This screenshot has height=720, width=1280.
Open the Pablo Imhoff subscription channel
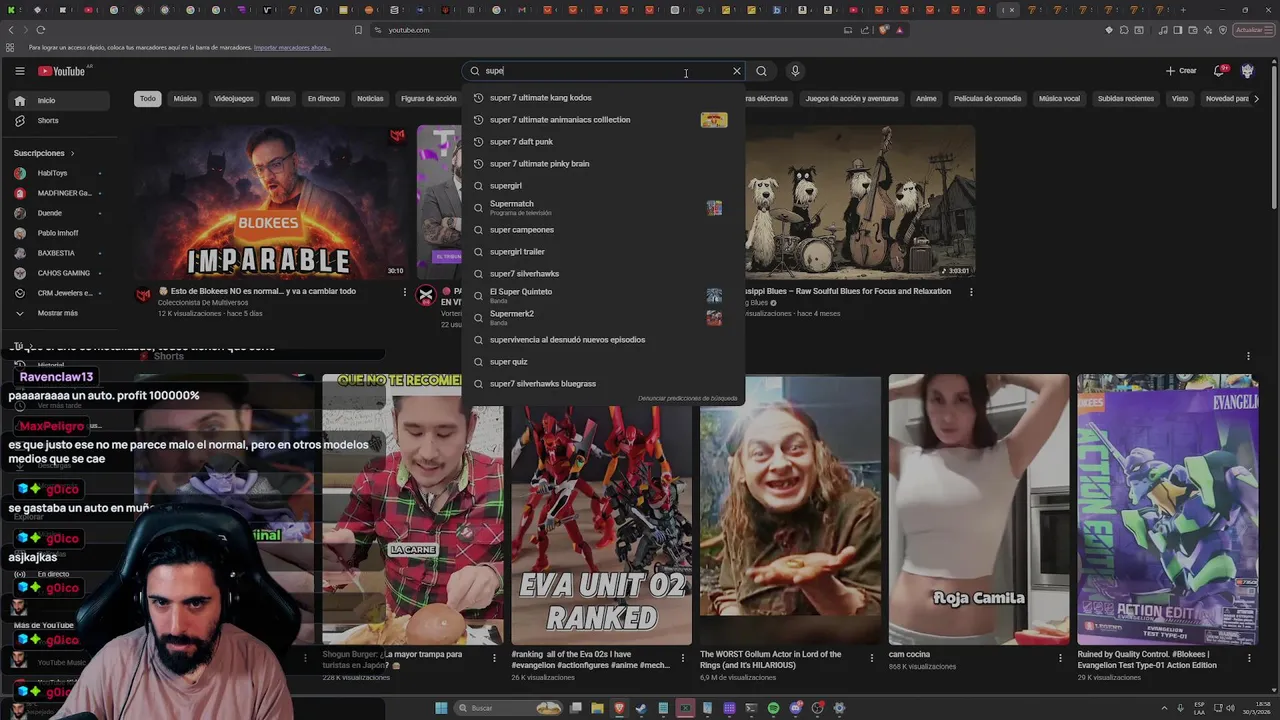(x=60, y=233)
